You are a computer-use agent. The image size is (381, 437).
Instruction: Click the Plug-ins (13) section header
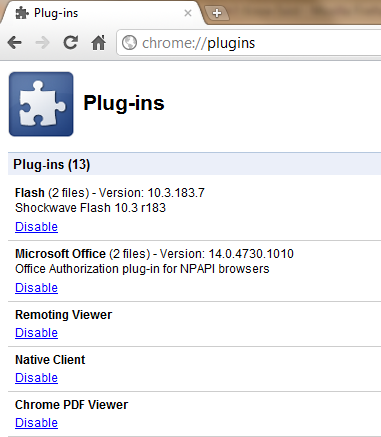click(195, 164)
